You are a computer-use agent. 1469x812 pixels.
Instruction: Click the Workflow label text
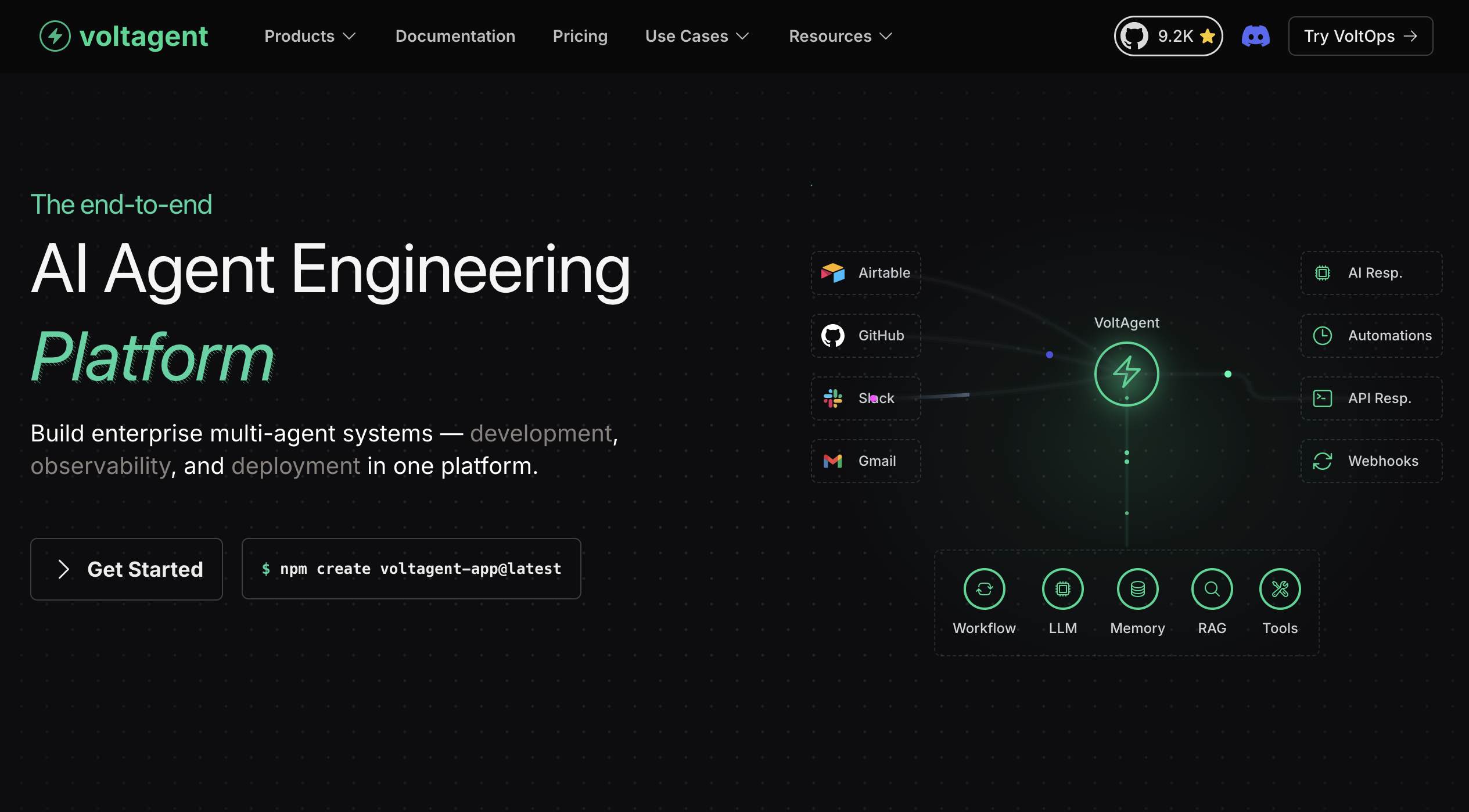pyautogui.click(x=984, y=628)
